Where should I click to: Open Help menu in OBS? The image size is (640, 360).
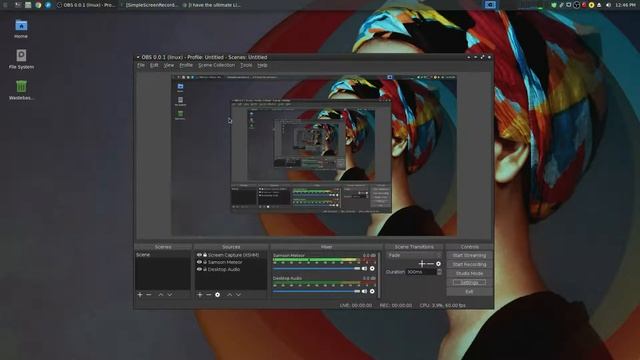[x=262, y=65]
